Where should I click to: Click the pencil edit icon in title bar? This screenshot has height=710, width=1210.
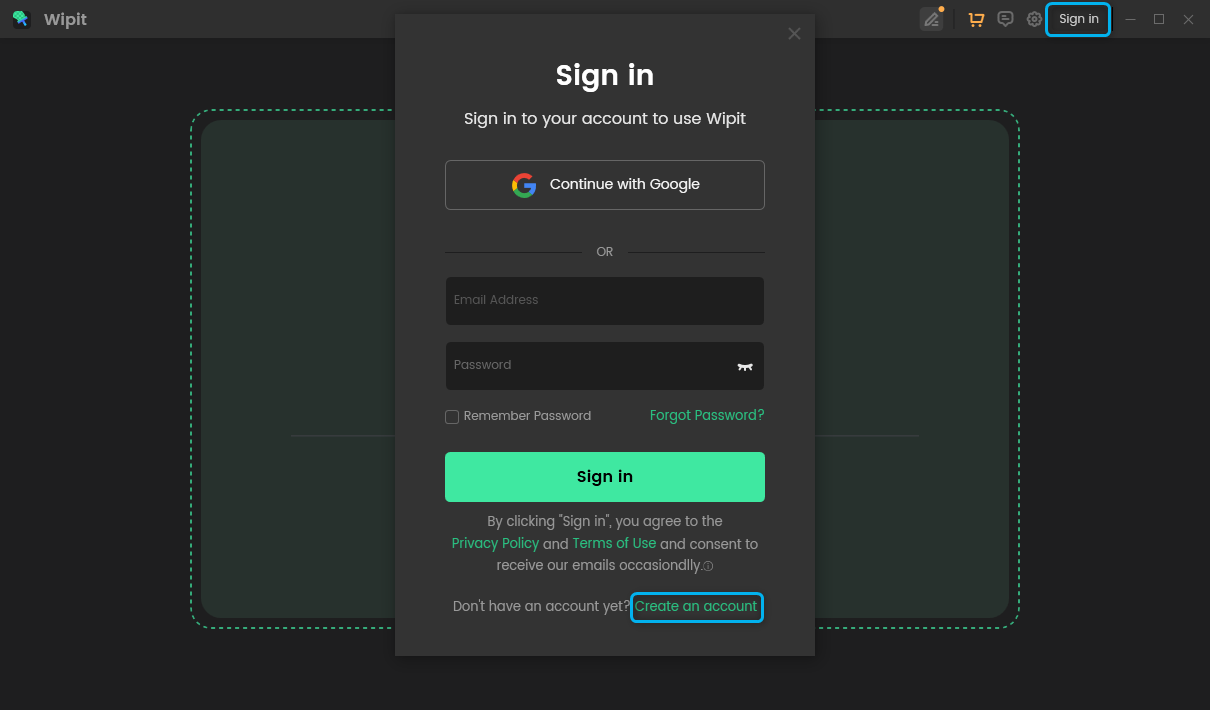point(931,19)
